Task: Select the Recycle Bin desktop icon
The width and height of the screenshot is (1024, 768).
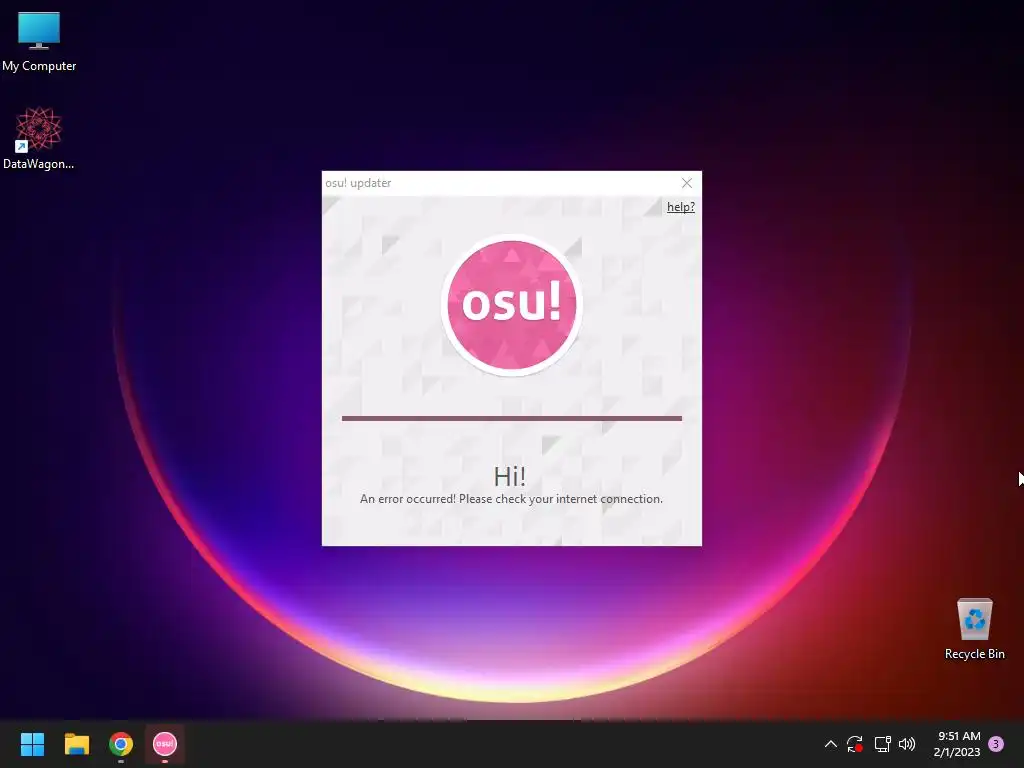Action: 974,629
